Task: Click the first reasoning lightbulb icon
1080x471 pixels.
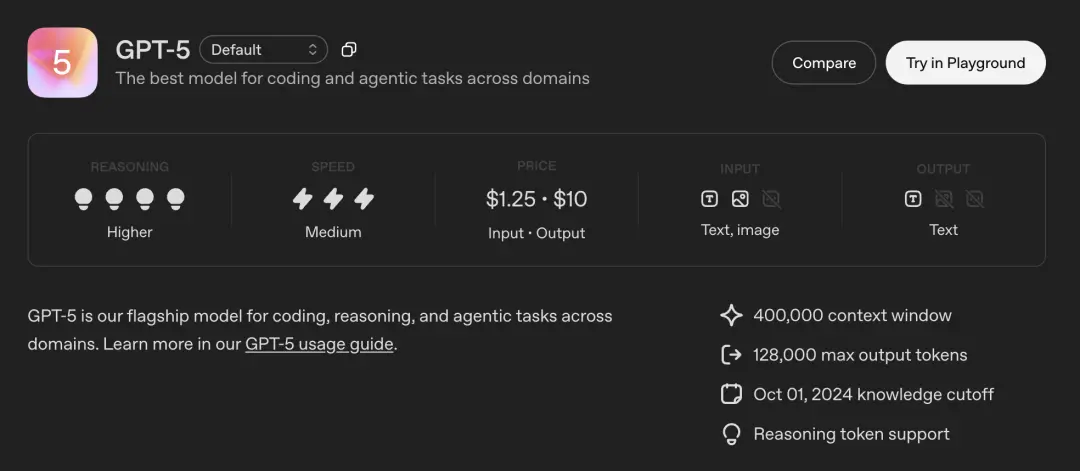Action: point(83,200)
